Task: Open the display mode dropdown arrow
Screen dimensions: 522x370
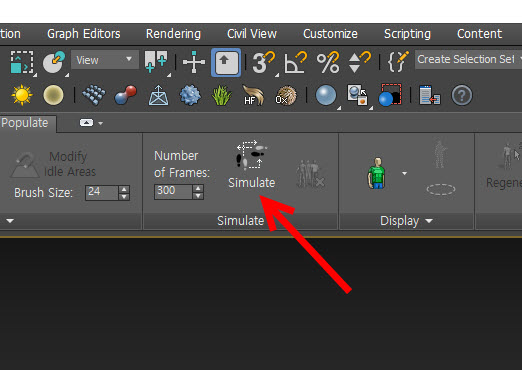Action: click(x=404, y=173)
